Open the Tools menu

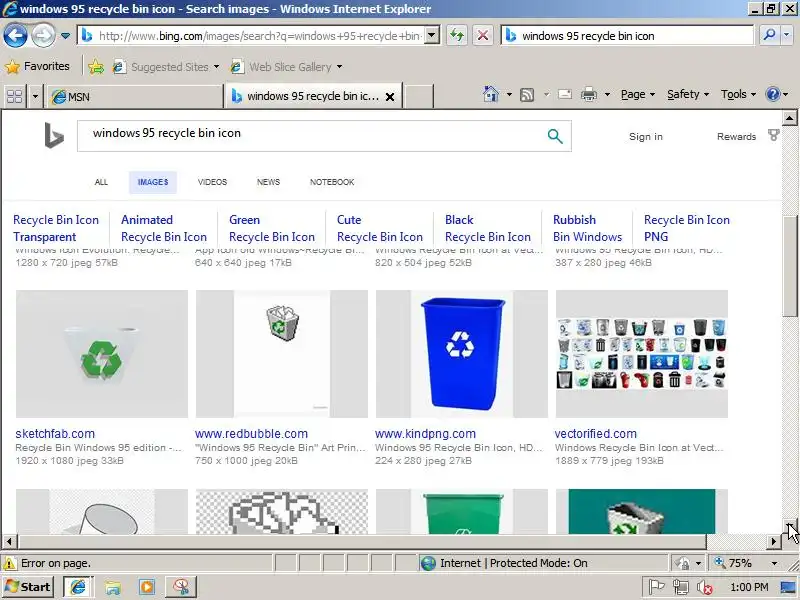pos(738,94)
